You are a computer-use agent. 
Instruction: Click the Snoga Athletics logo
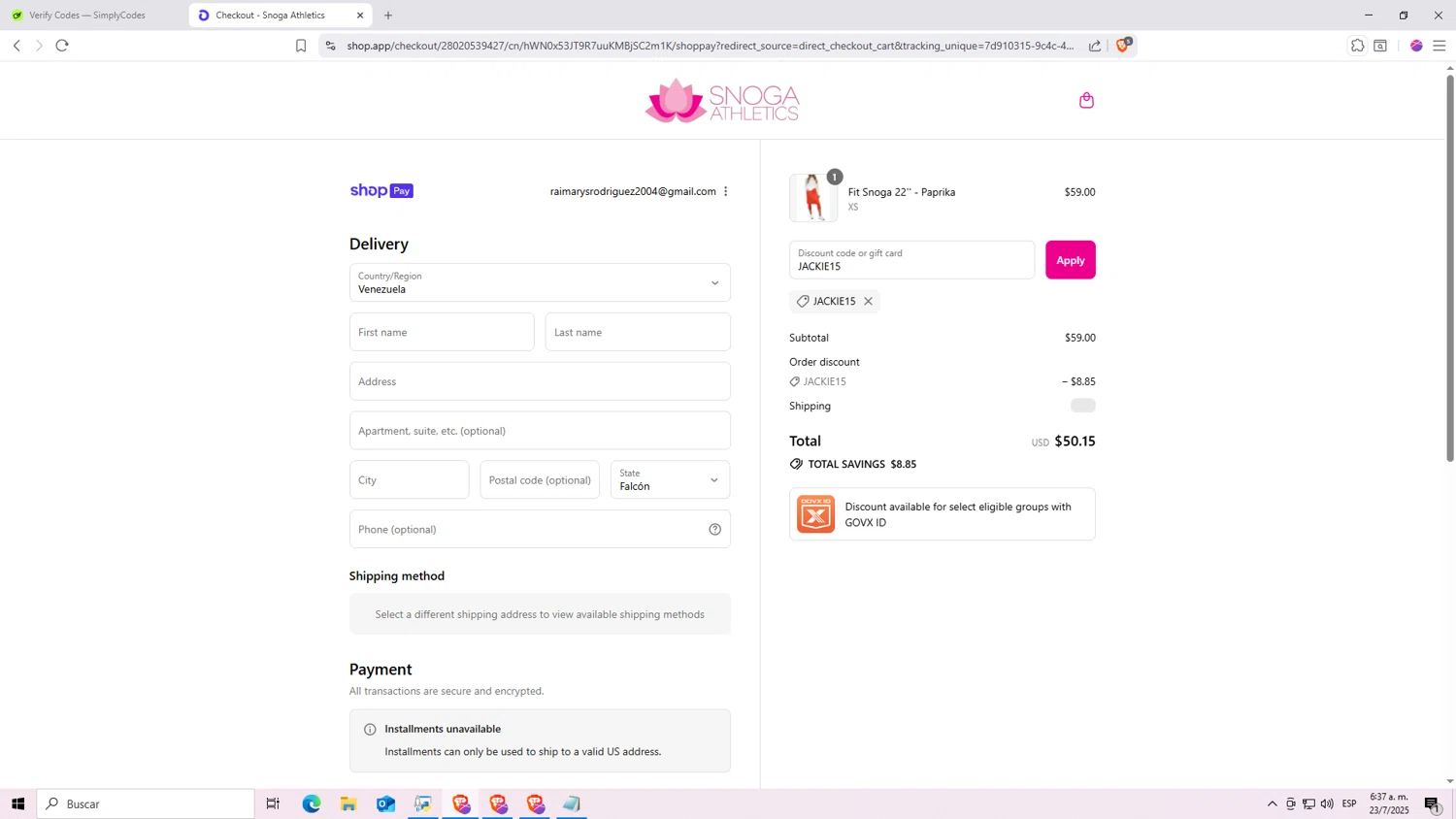(722, 101)
